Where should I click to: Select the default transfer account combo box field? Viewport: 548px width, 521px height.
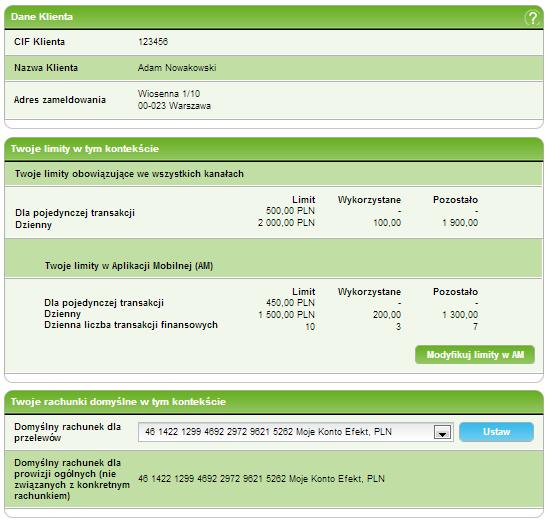click(296, 432)
